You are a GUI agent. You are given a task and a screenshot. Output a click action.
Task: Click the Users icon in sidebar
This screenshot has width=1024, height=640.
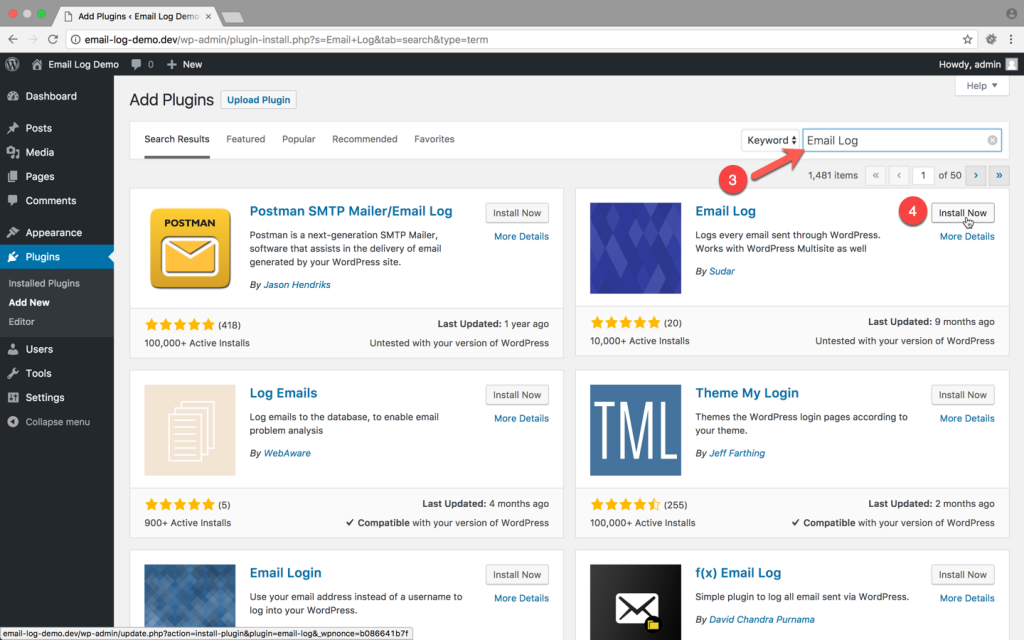tap(13, 349)
